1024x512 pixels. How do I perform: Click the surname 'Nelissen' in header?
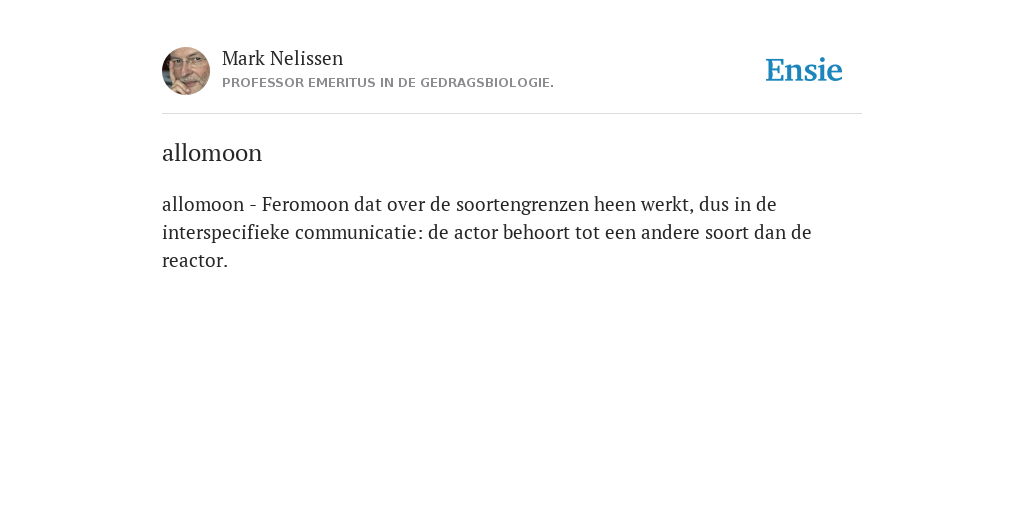[306, 58]
